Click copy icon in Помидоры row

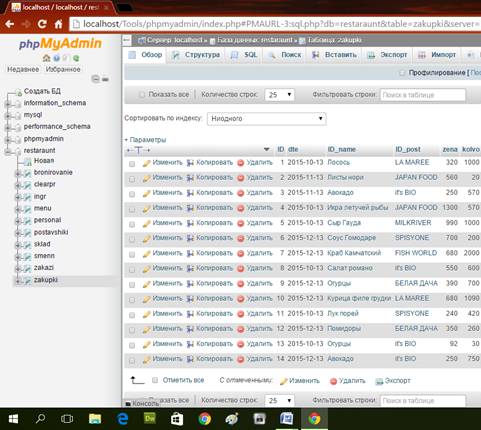tap(190, 329)
